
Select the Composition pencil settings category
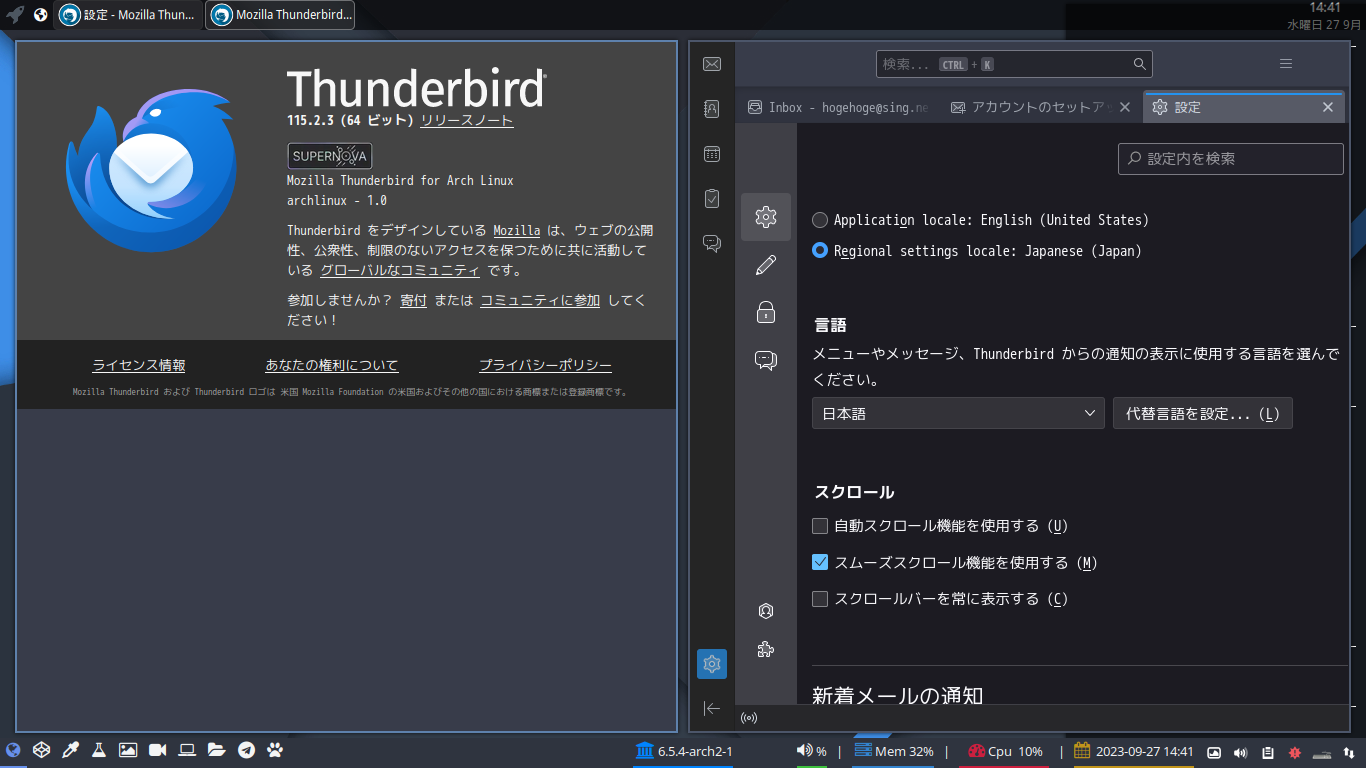pyautogui.click(x=766, y=265)
